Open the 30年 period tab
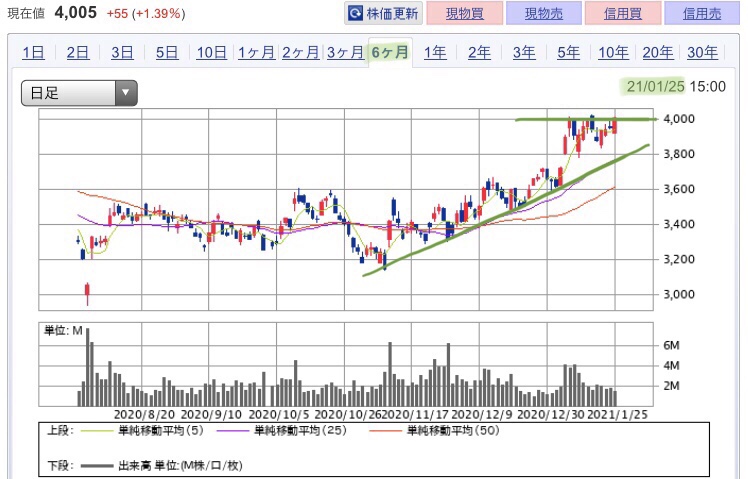The image size is (748, 479). pyautogui.click(x=702, y=53)
